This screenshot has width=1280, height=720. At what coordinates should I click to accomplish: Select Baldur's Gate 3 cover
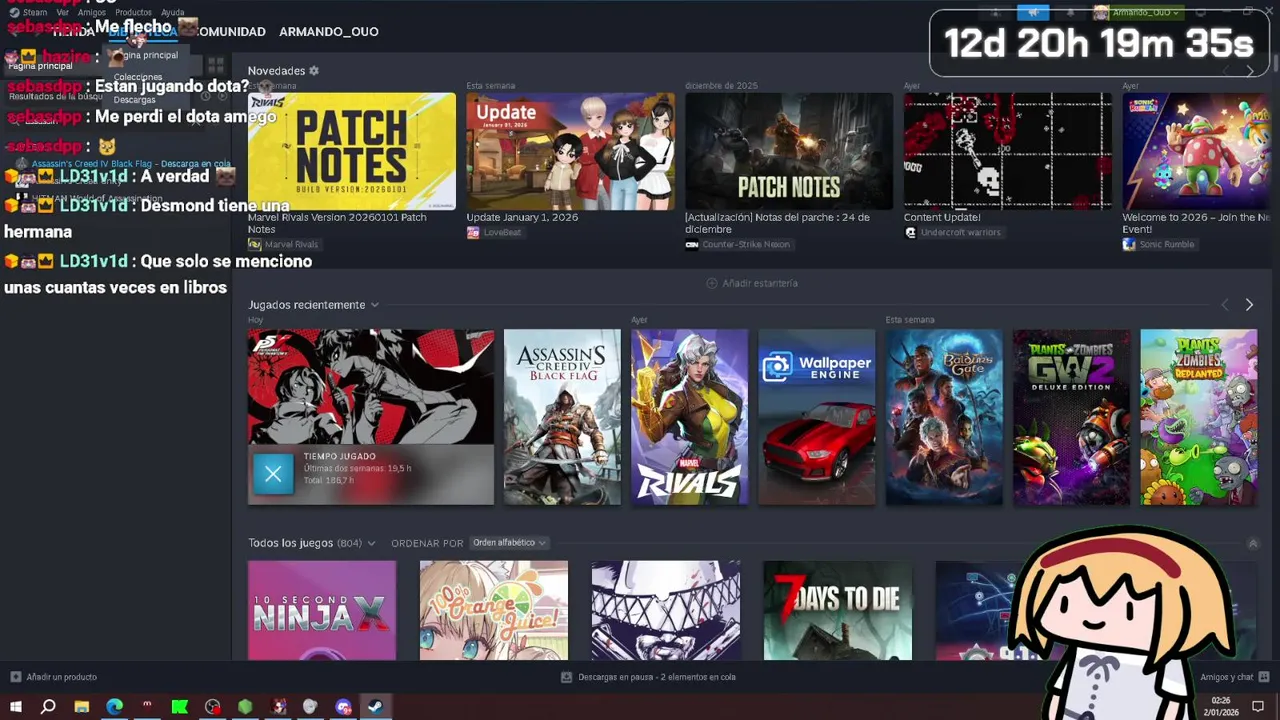coord(944,417)
